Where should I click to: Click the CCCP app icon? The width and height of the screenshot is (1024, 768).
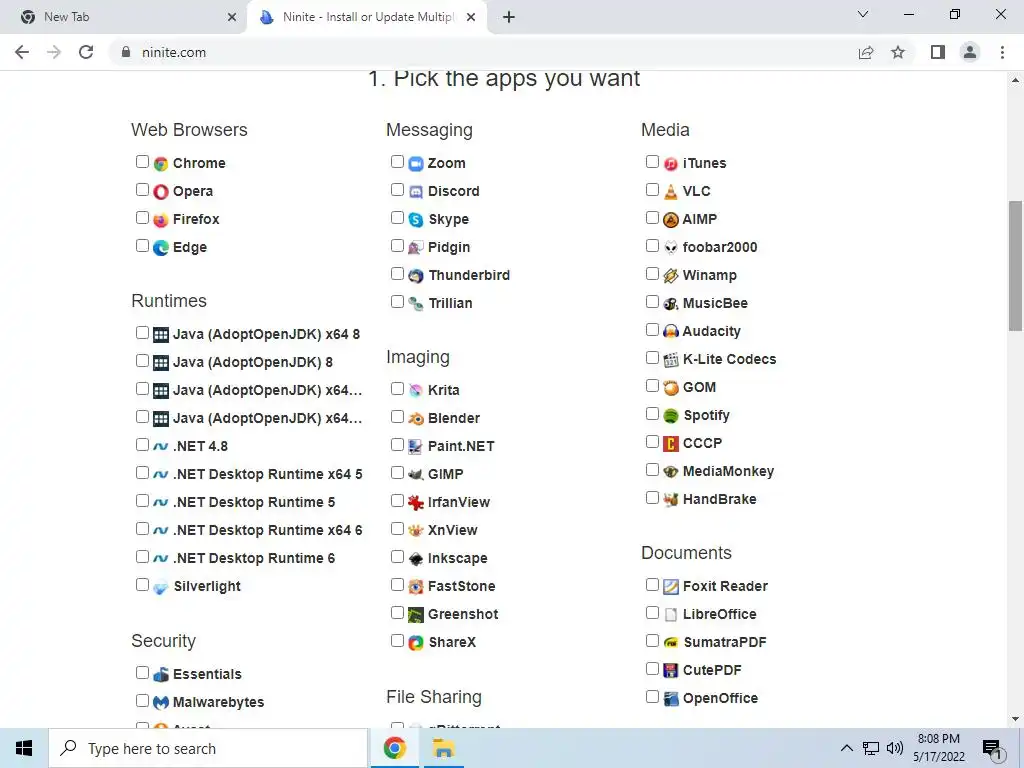[x=671, y=443]
